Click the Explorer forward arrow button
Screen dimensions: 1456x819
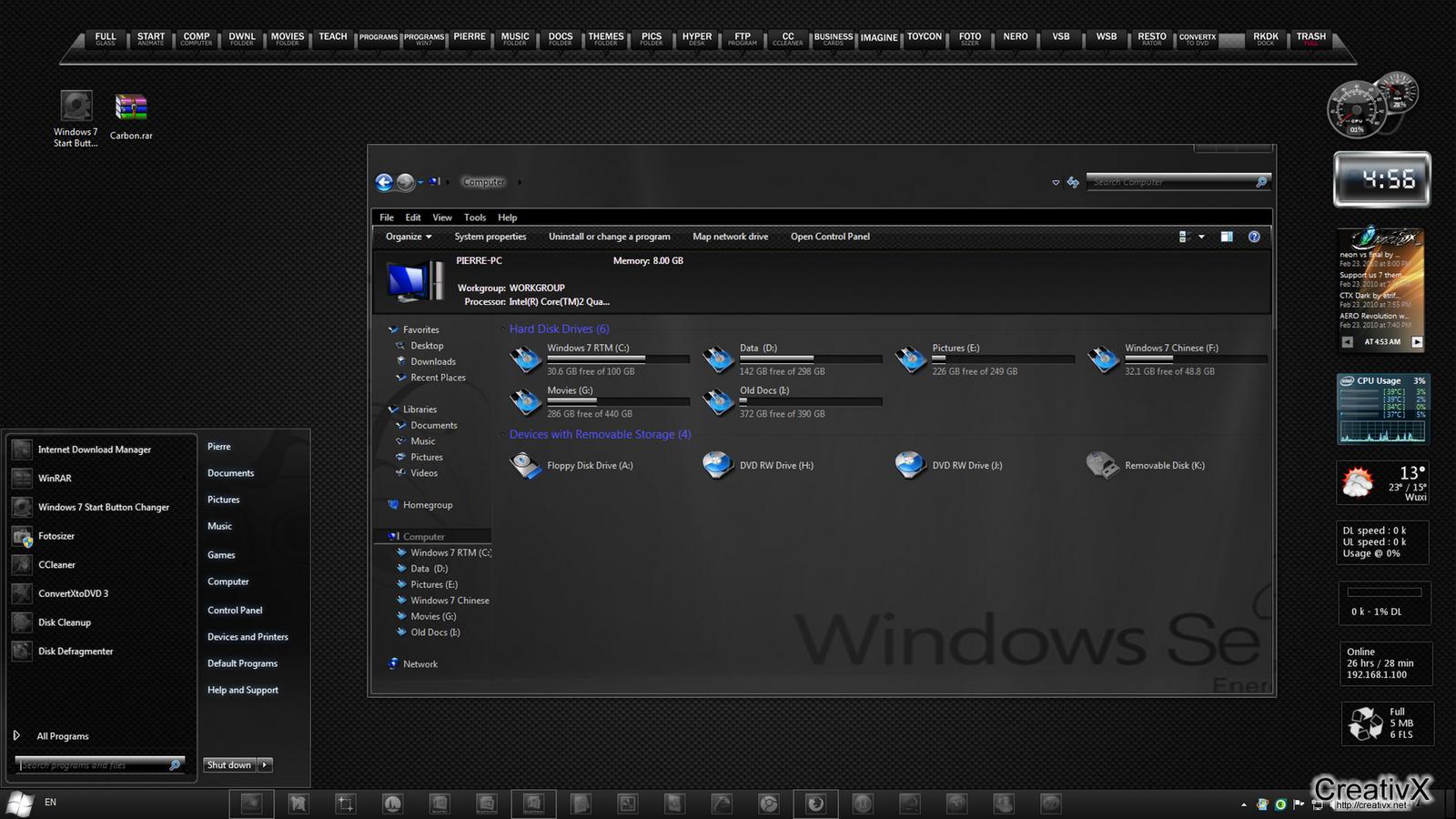[406, 182]
